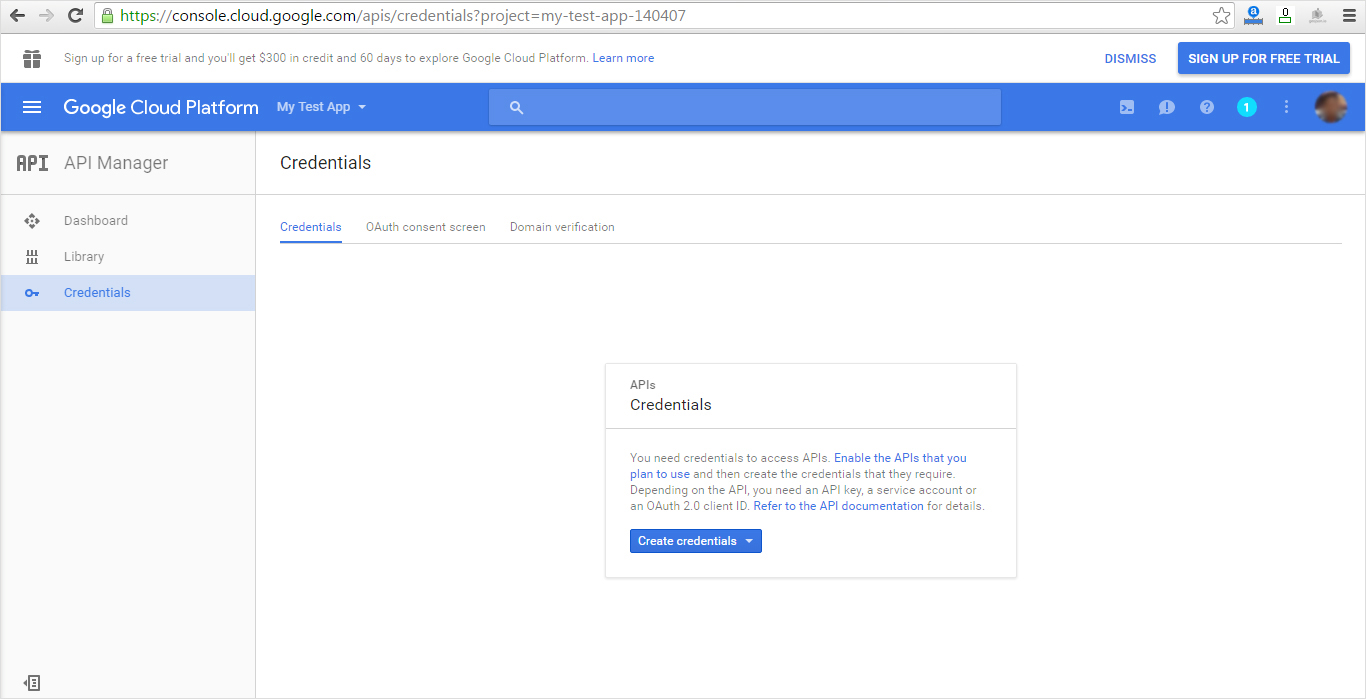Click Sign Up For Free Trial button

1264,59
